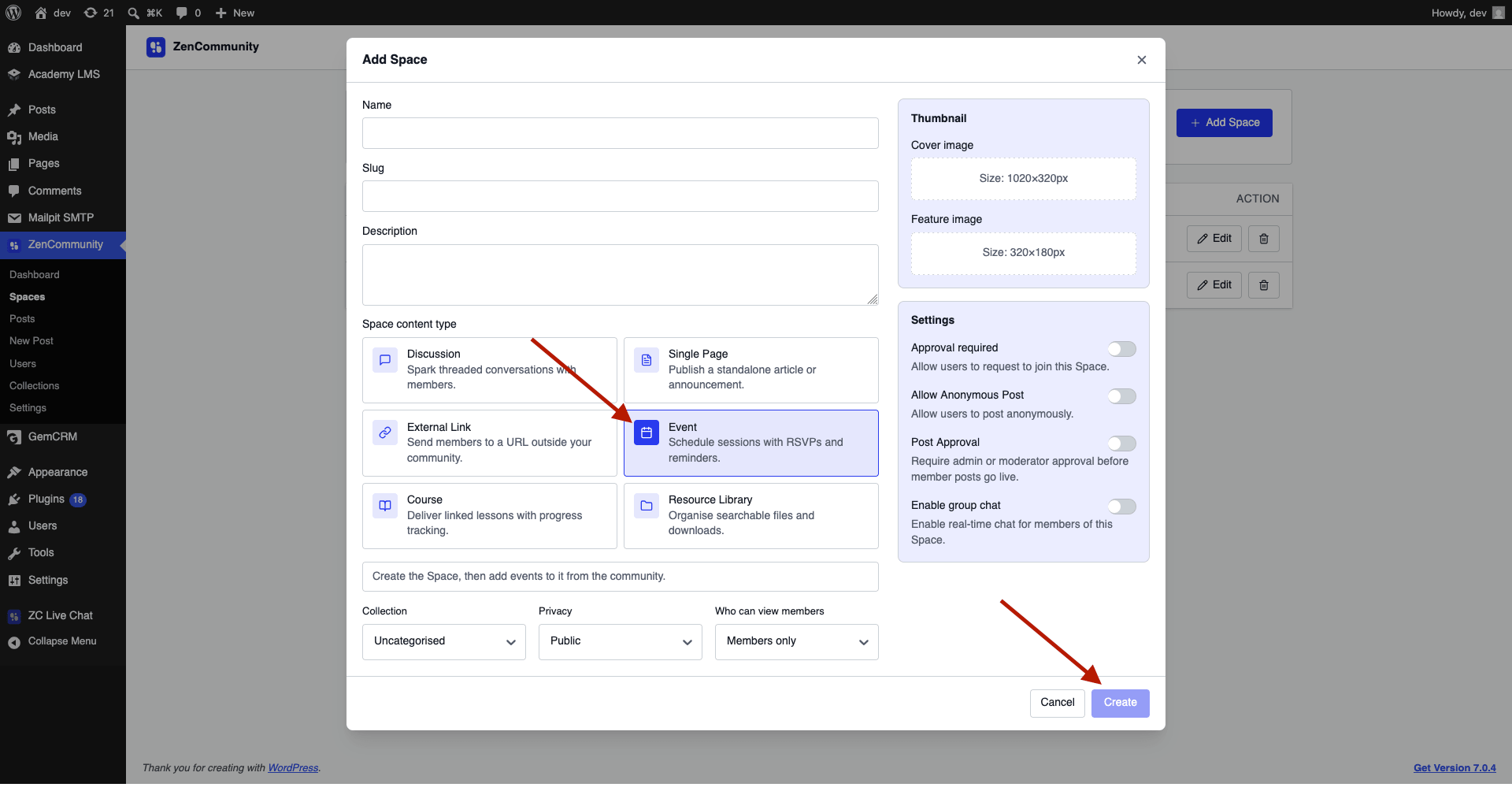Close the Add Space dialog

(1142, 60)
